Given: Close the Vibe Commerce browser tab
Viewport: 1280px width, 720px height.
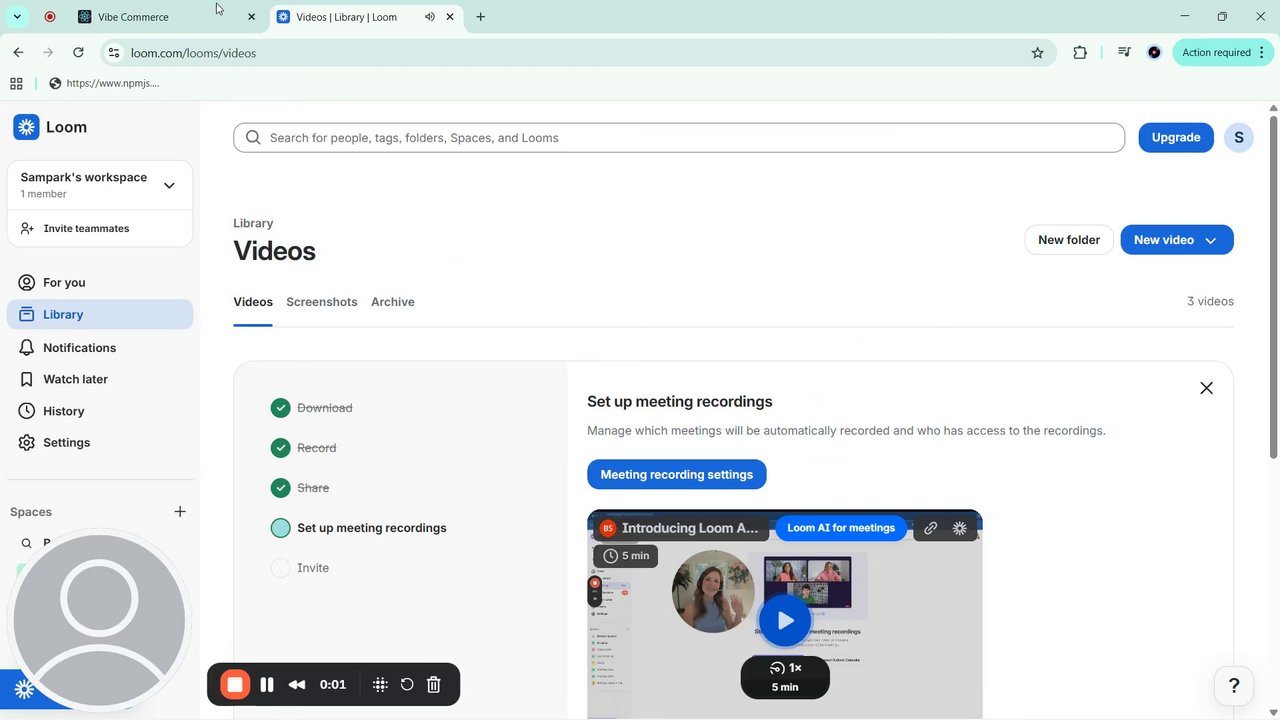Looking at the screenshot, I should coord(251,17).
